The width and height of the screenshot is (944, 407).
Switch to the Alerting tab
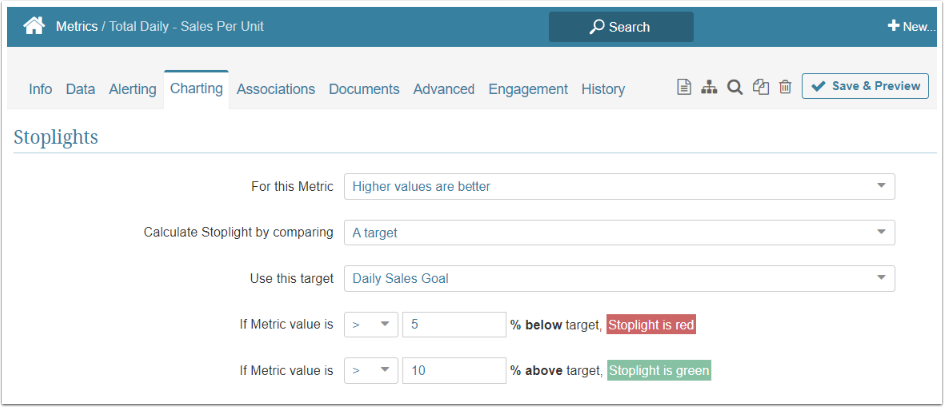tap(132, 89)
